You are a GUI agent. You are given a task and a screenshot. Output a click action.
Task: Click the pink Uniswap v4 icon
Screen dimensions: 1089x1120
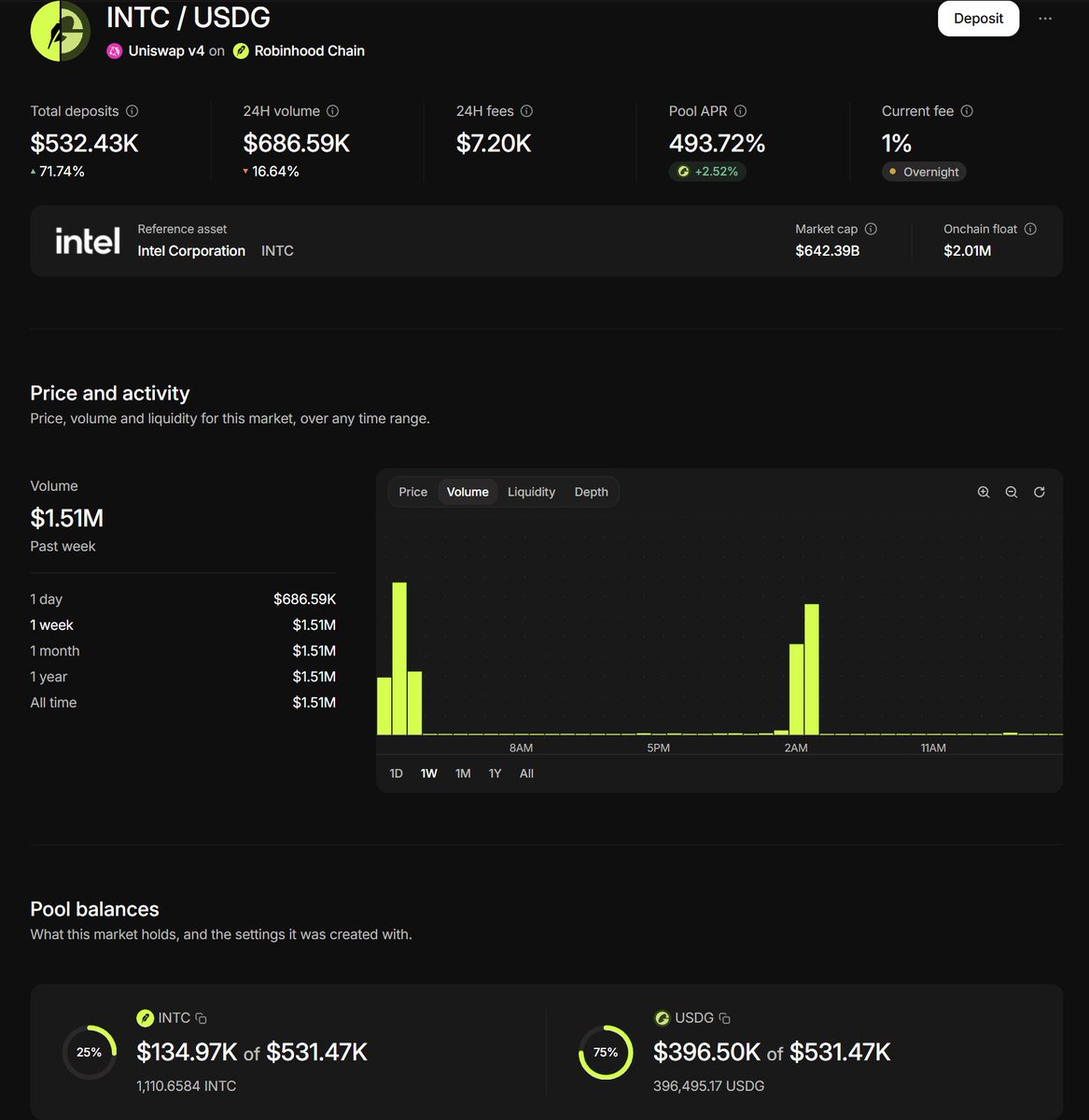pyautogui.click(x=114, y=51)
